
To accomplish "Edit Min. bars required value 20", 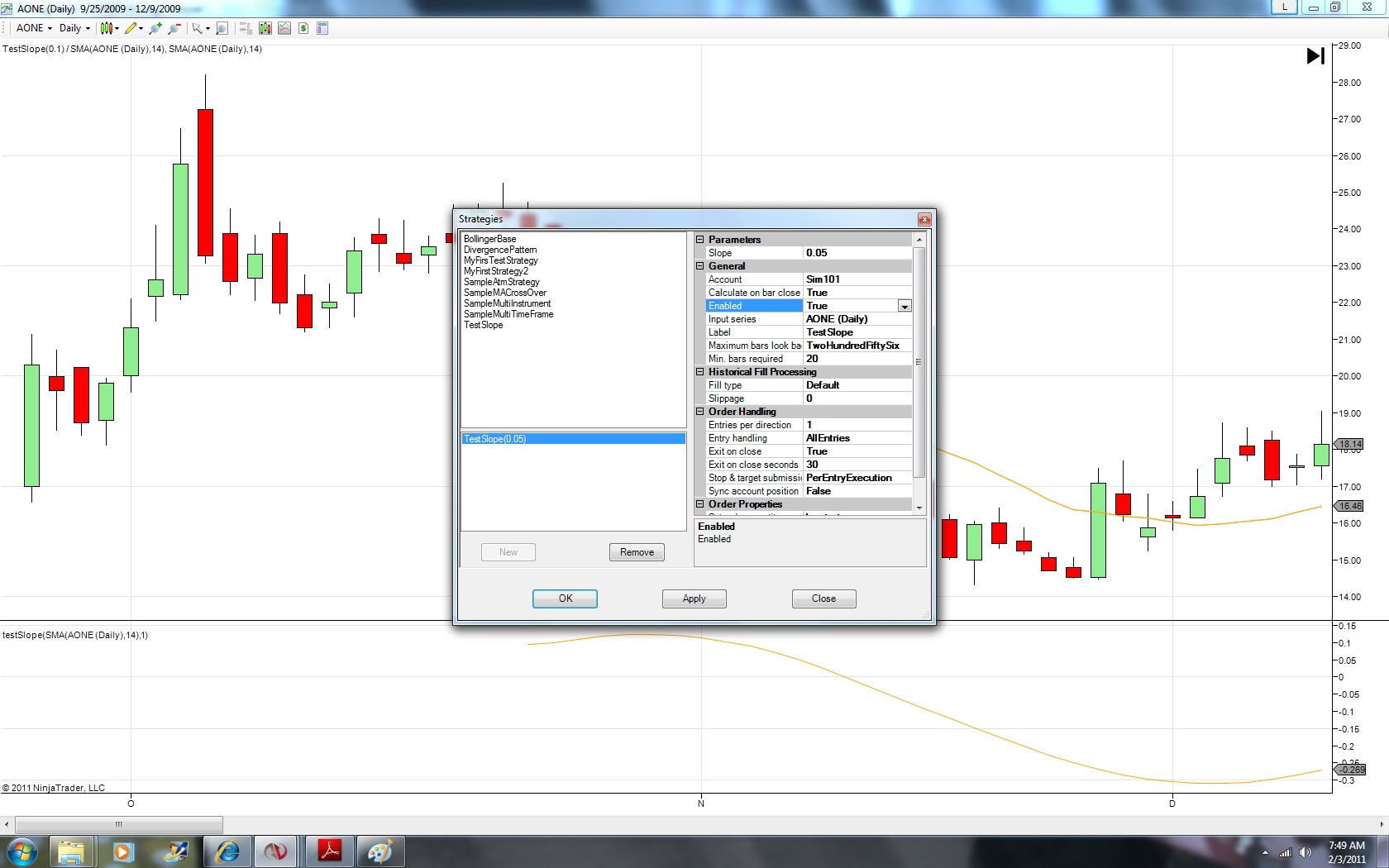I will click(x=858, y=359).
